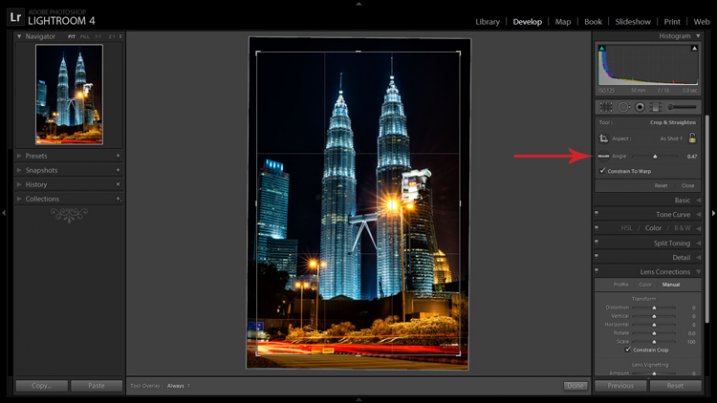
Task: Select the Crop Overlay tool icon
Action: click(605, 106)
